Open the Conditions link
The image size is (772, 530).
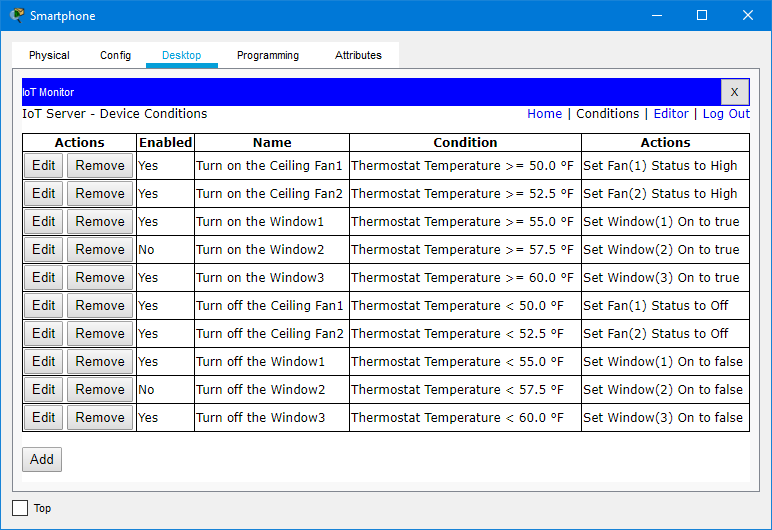click(607, 114)
